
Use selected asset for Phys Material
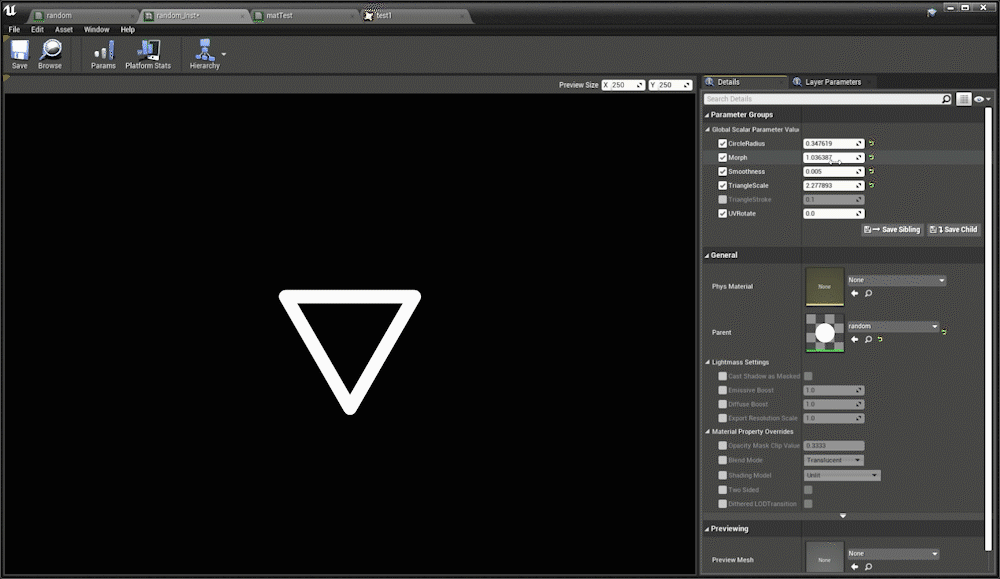point(855,293)
